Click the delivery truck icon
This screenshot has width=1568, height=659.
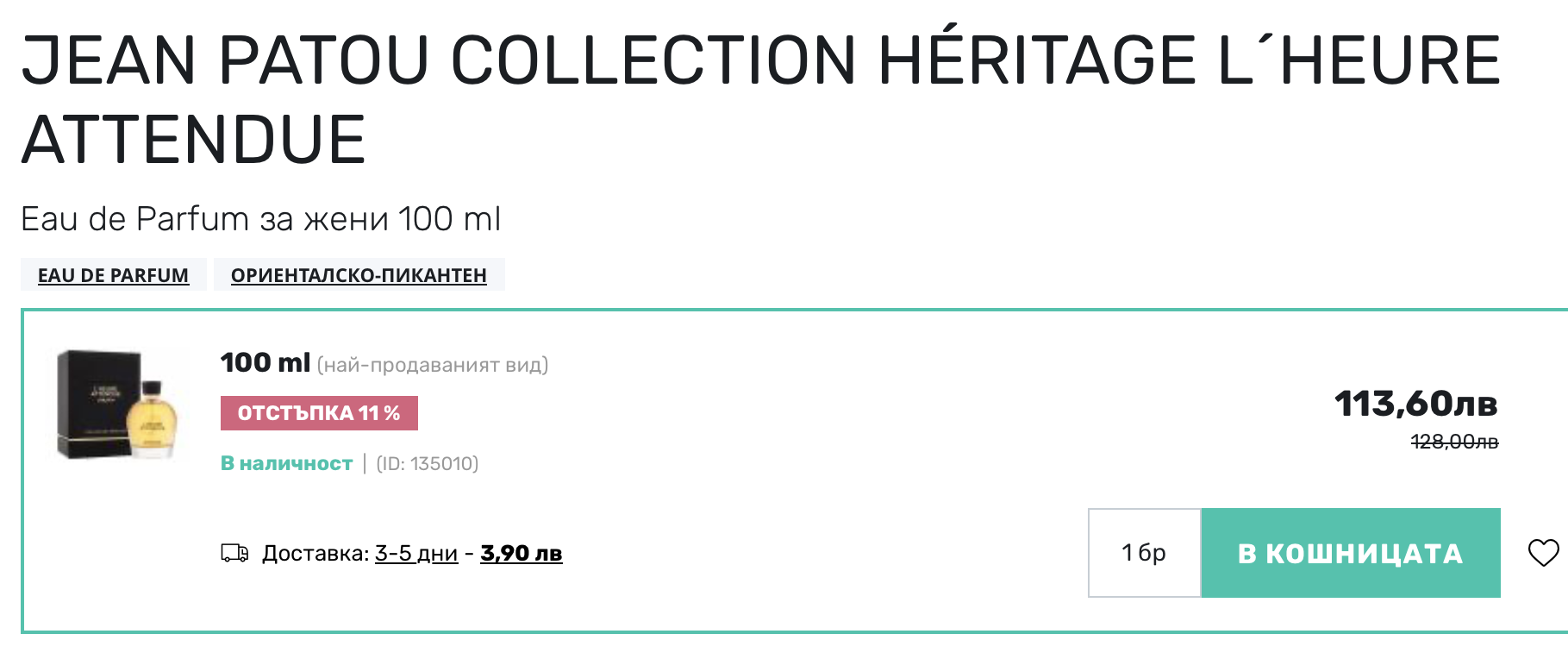point(234,553)
